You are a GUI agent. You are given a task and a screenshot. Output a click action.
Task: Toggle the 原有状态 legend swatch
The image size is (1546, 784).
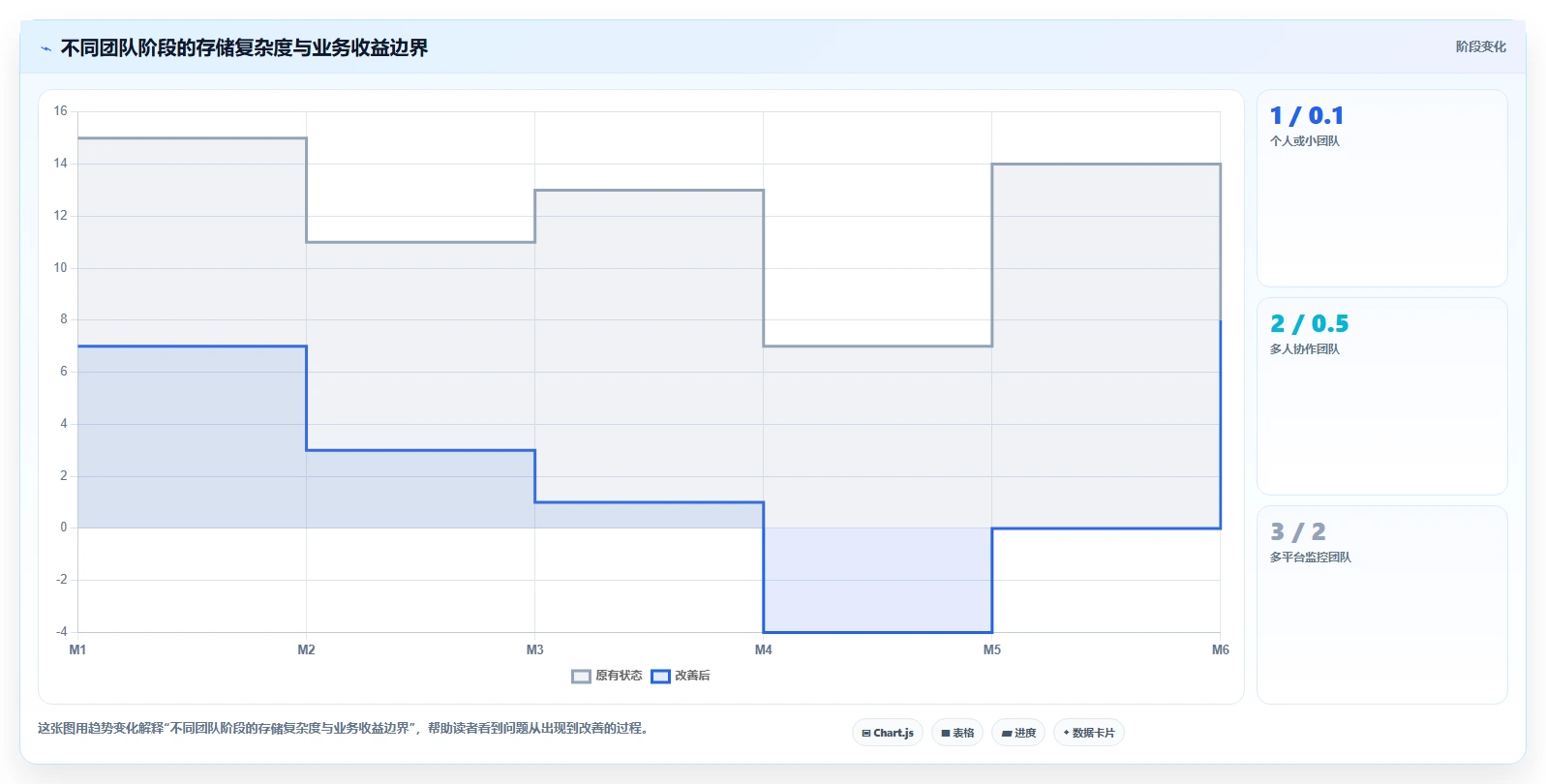[x=581, y=677]
